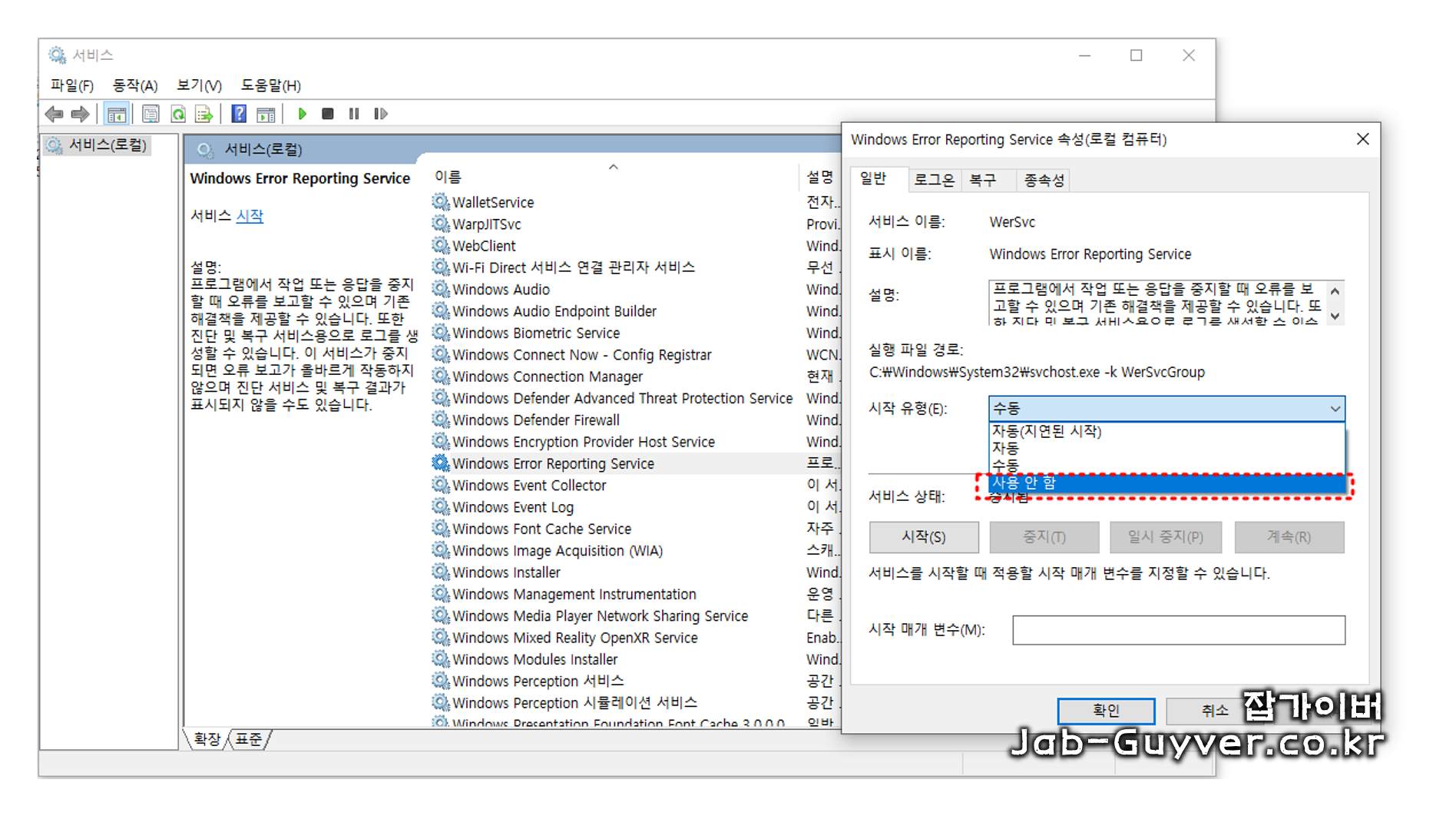
Task: Stop the service with the toolbar stop icon
Action: click(x=328, y=114)
